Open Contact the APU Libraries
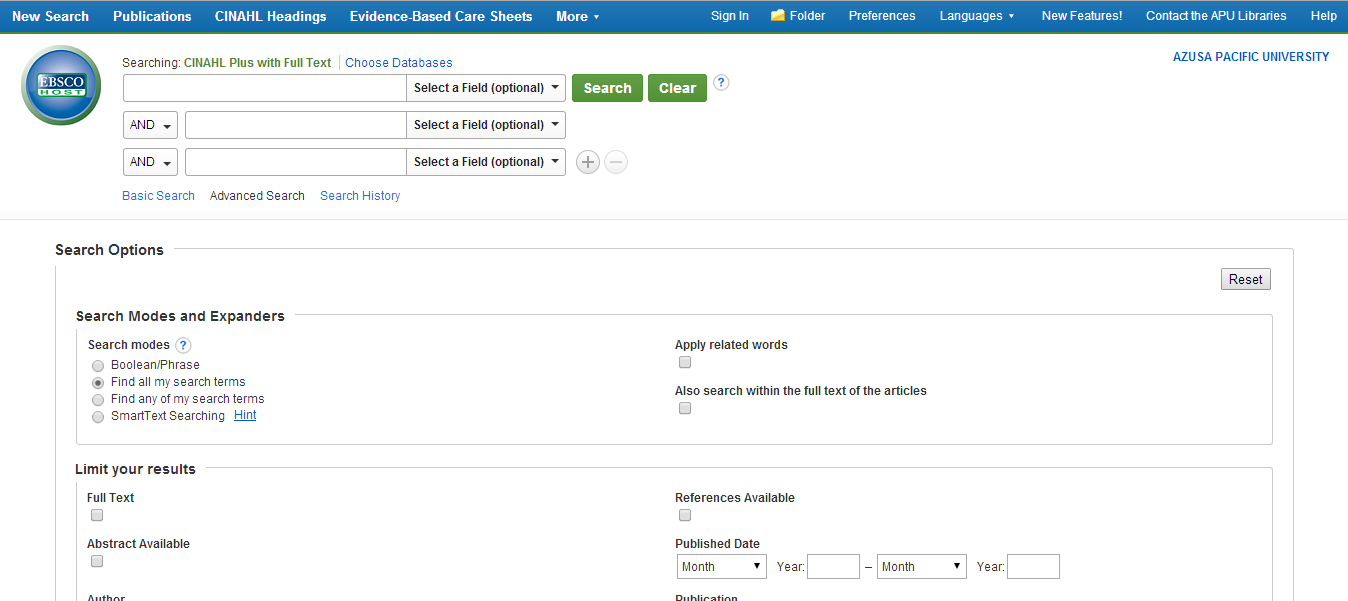The image size is (1348, 601). (1216, 16)
